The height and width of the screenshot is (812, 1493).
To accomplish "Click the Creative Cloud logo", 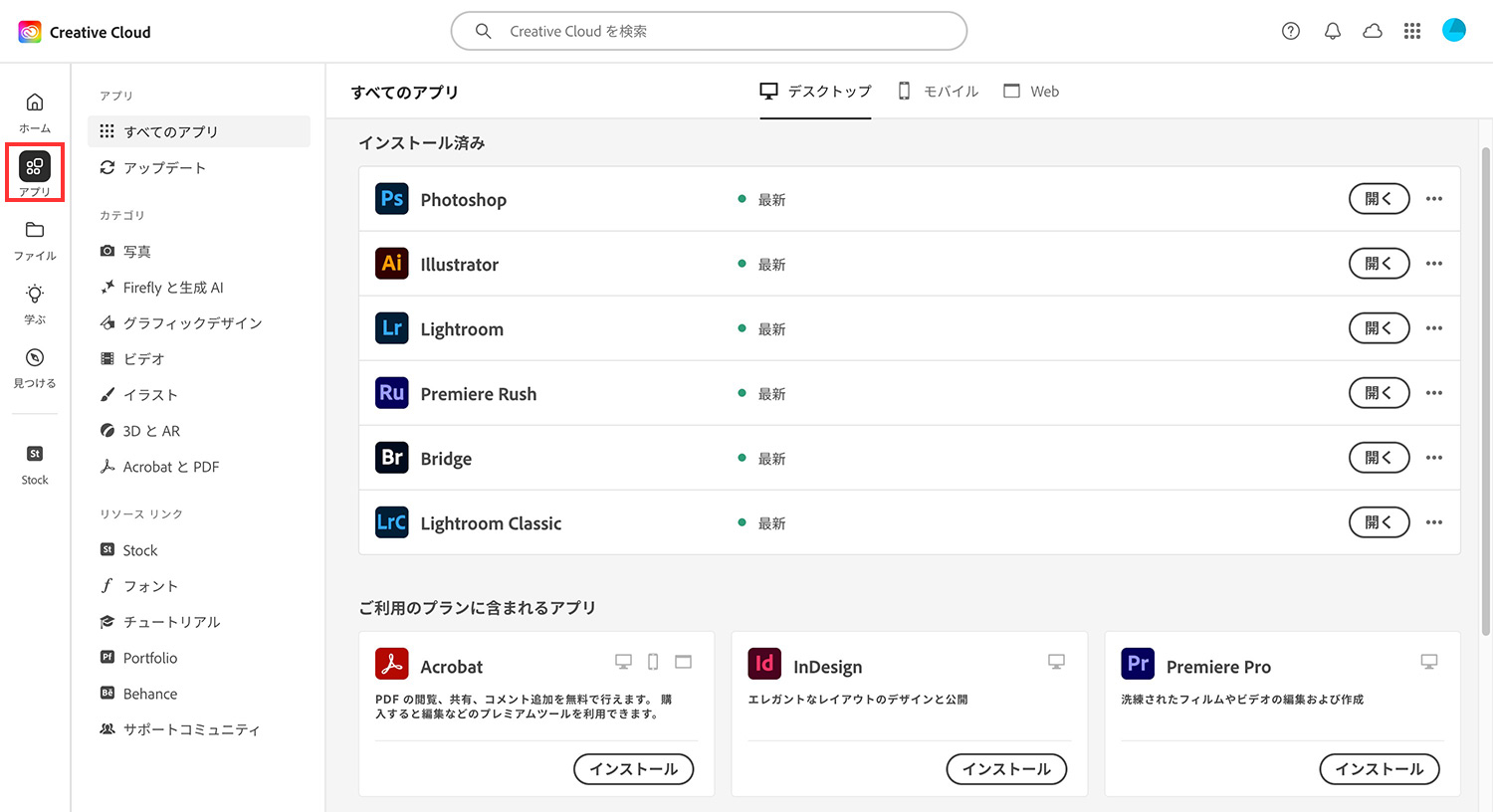I will pyautogui.click(x=30, y=32).
